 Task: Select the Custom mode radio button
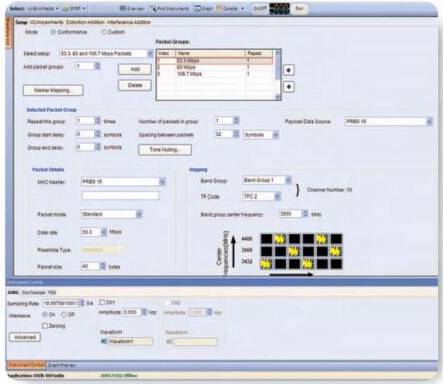click(x=104, y=32)
